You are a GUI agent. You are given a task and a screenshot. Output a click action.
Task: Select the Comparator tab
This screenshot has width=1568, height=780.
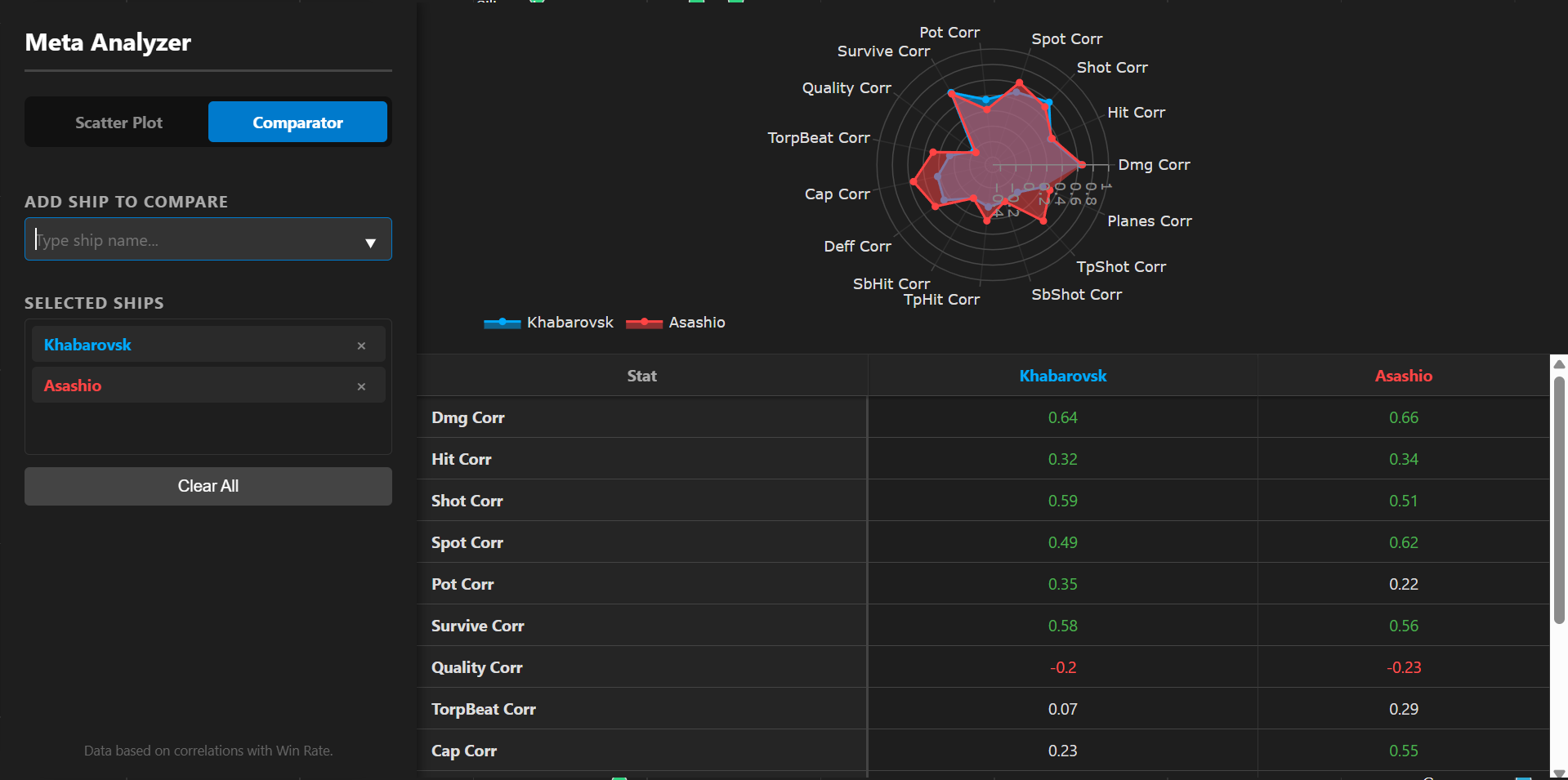tap(297, 123)
